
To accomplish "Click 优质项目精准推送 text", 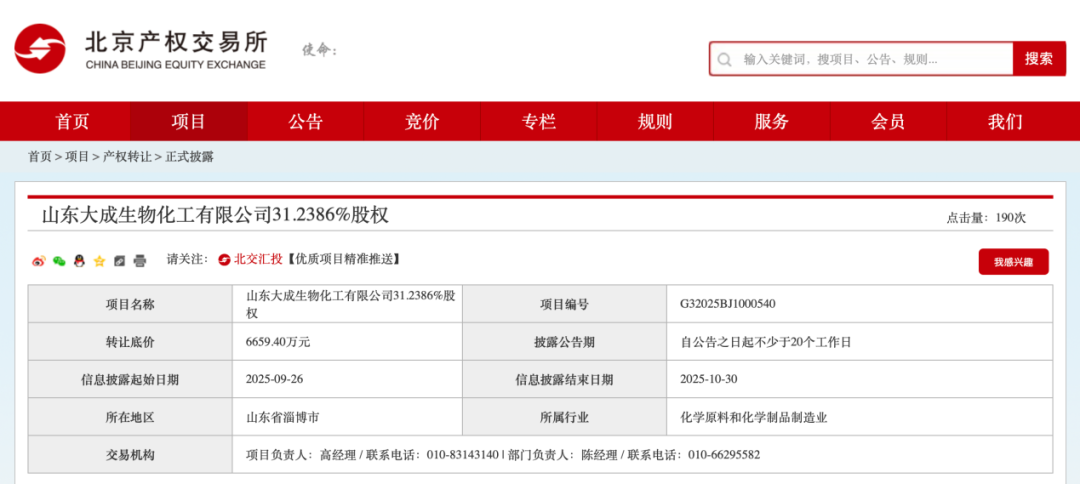I will click(344, 260).
